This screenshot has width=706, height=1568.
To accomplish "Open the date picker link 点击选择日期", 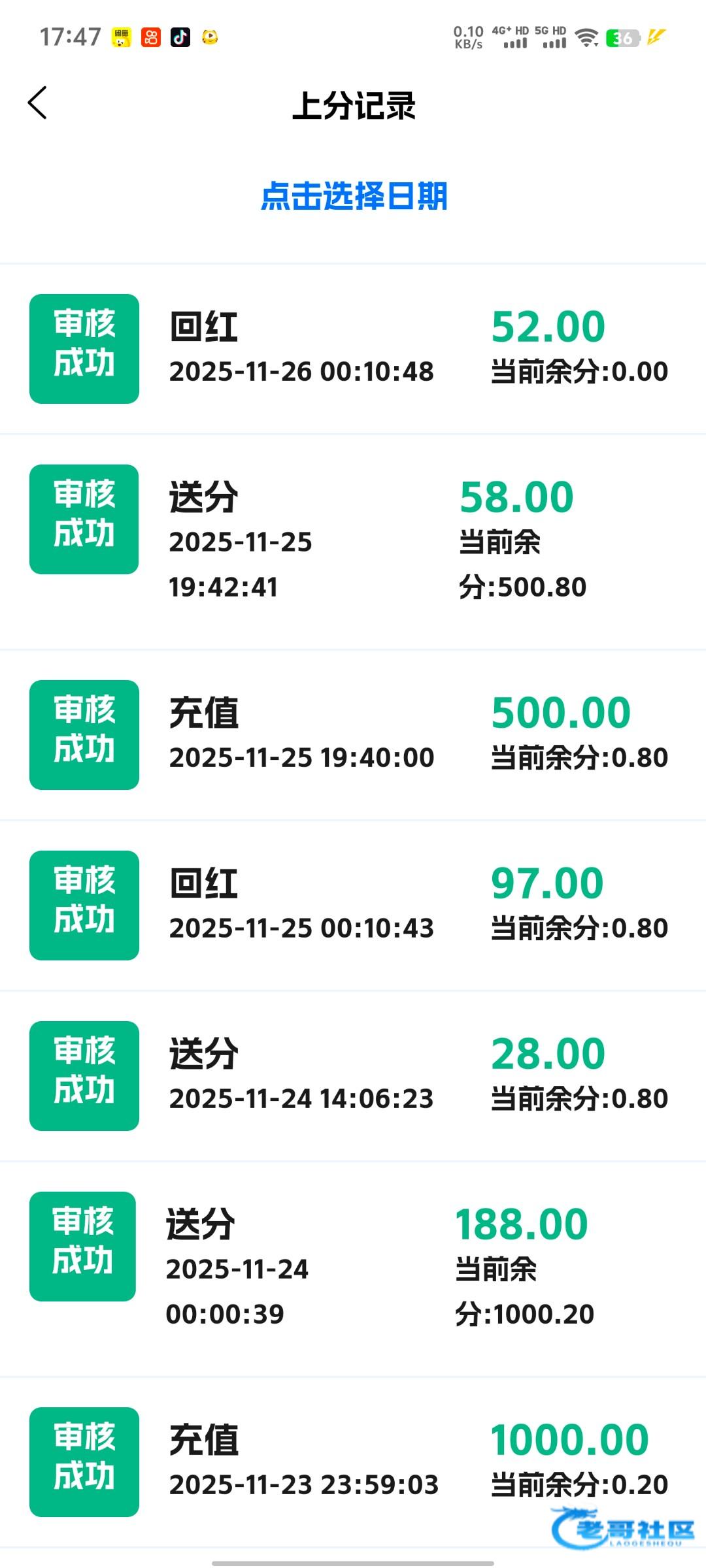I will pos(354,196).
